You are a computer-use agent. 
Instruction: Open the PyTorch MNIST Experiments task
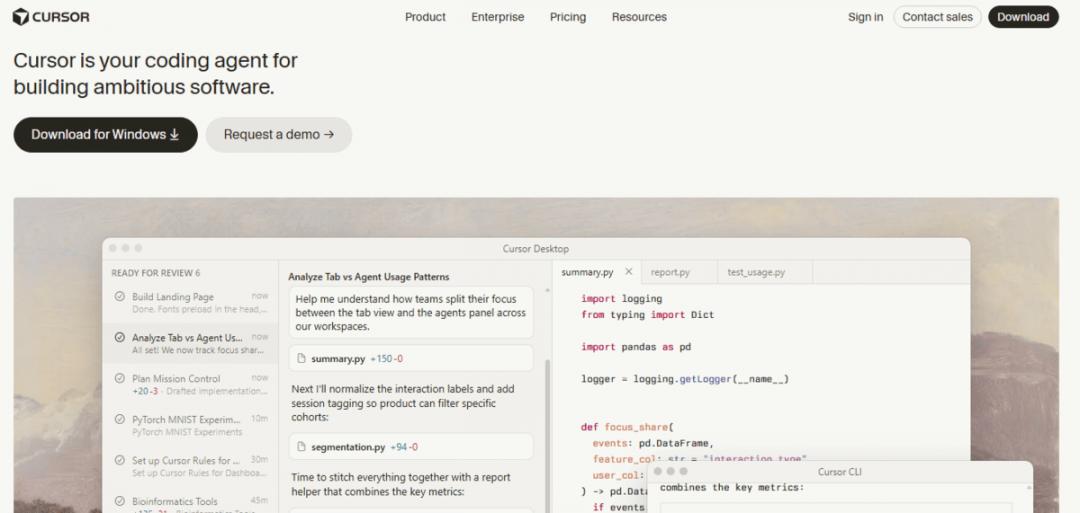click(191, 425)
